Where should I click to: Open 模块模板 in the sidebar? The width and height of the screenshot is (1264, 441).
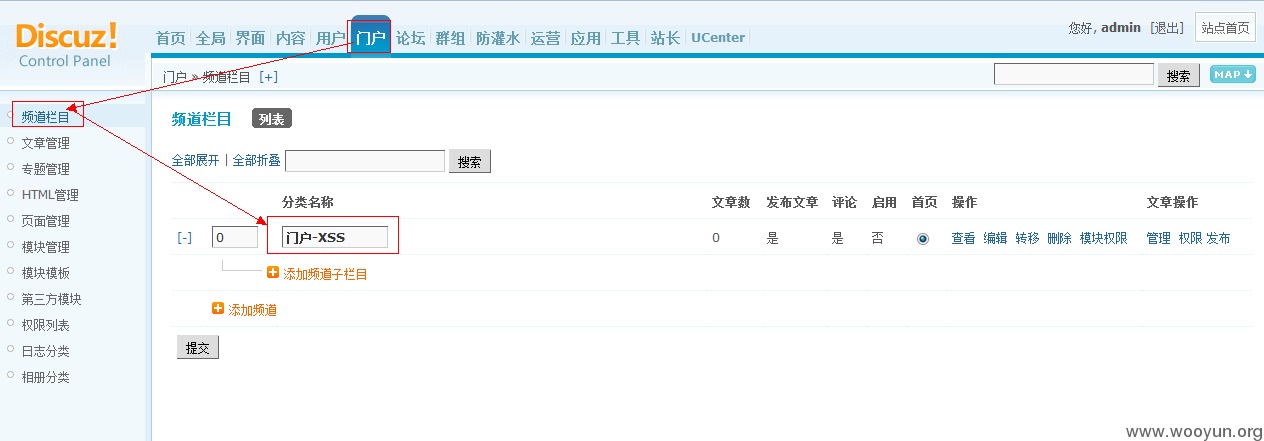pos(46,273)
